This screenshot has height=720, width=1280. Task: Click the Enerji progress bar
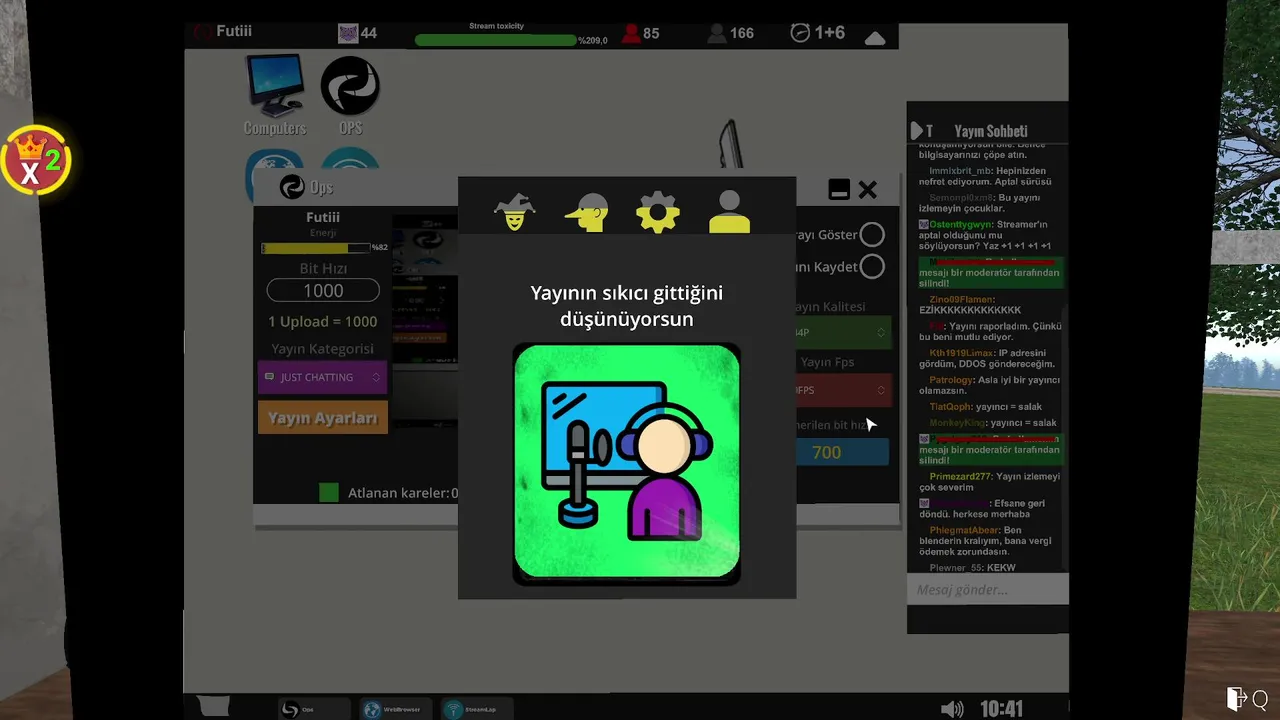(x=316, y=248)
